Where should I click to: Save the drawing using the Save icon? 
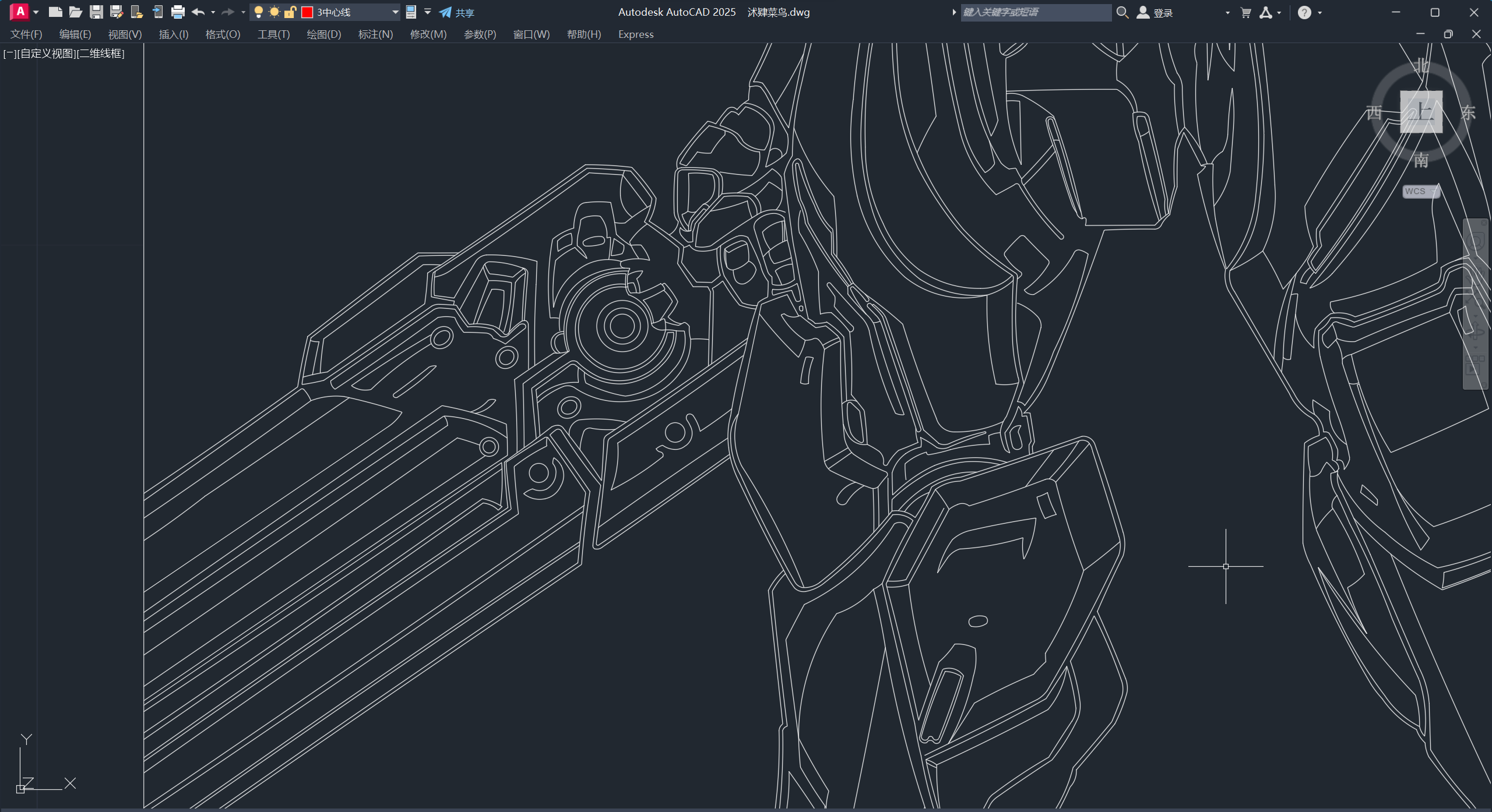tap(96, 12)
